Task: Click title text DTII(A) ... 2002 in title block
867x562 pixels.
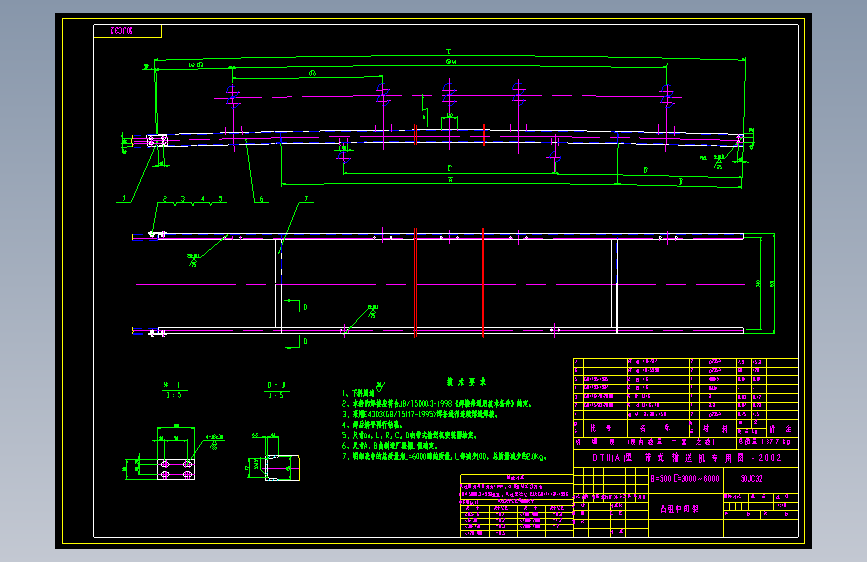Action: click(686, 458)
